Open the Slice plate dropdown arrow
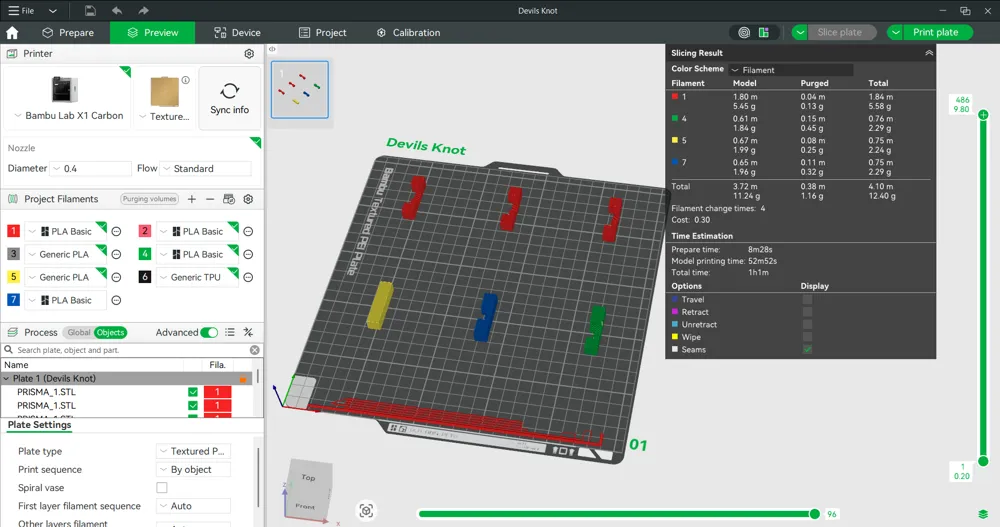1000x527 pixels. tap(800, 33)
